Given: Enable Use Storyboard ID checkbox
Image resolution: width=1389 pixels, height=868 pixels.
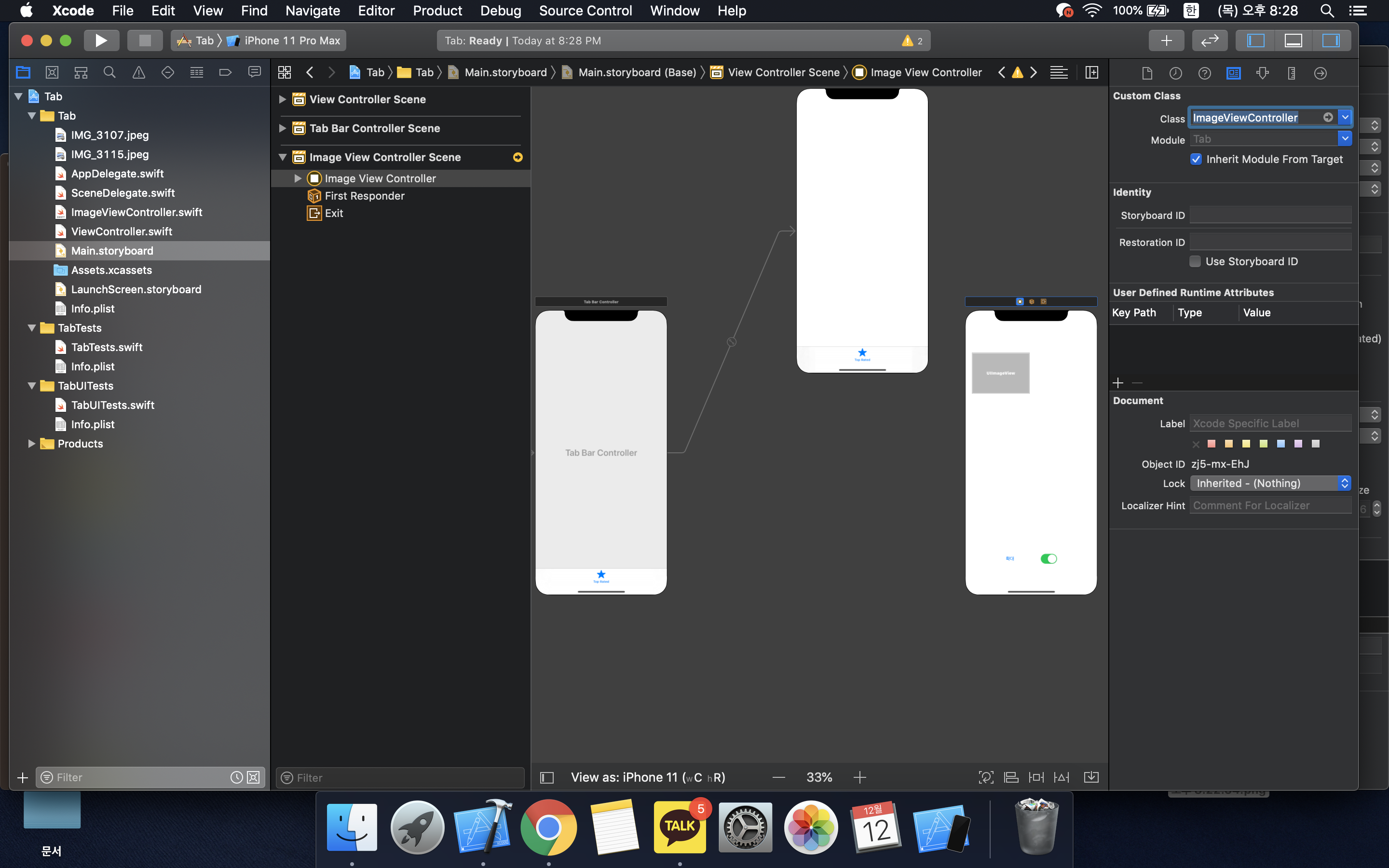Looking at the screenshot, I should [x=1195, y=261].
